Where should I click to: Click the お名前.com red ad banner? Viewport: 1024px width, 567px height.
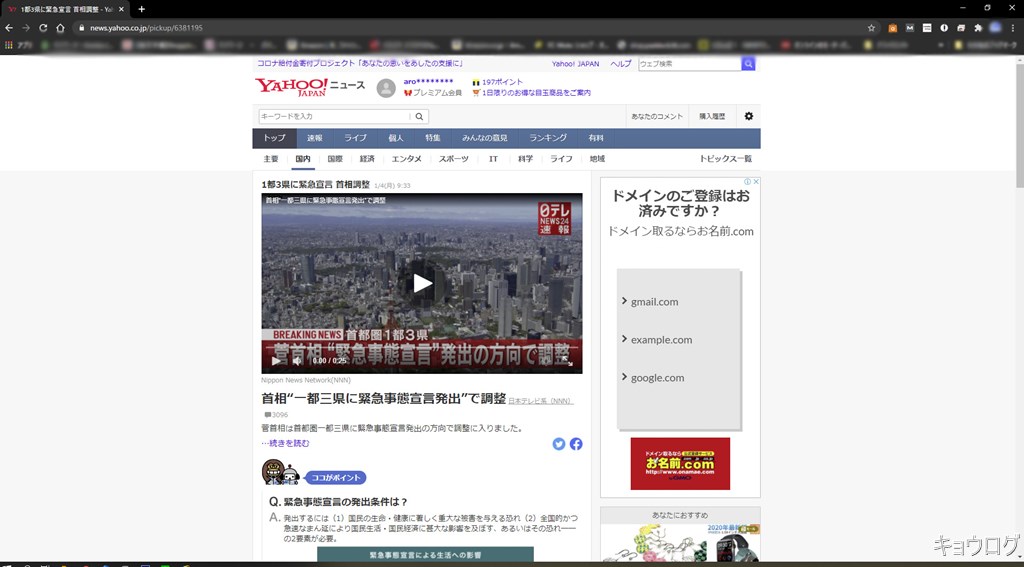tap(680, 464)
